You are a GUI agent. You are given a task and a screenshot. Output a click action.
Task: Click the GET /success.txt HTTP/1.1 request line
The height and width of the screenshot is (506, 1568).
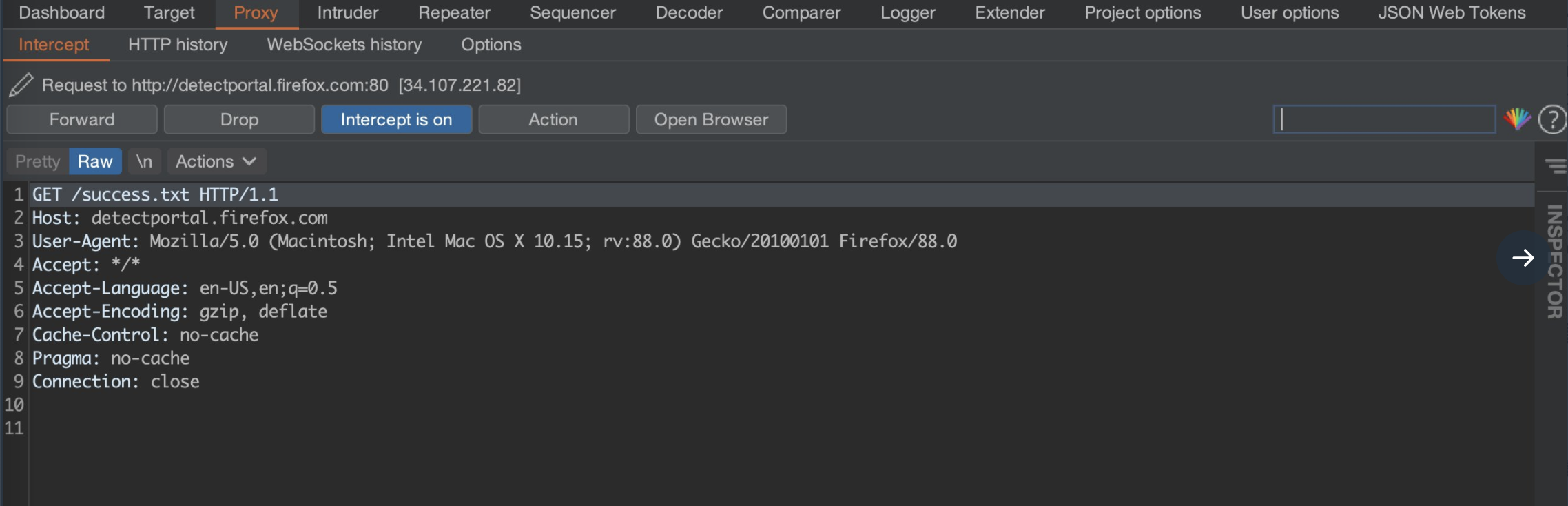[156, 194]
